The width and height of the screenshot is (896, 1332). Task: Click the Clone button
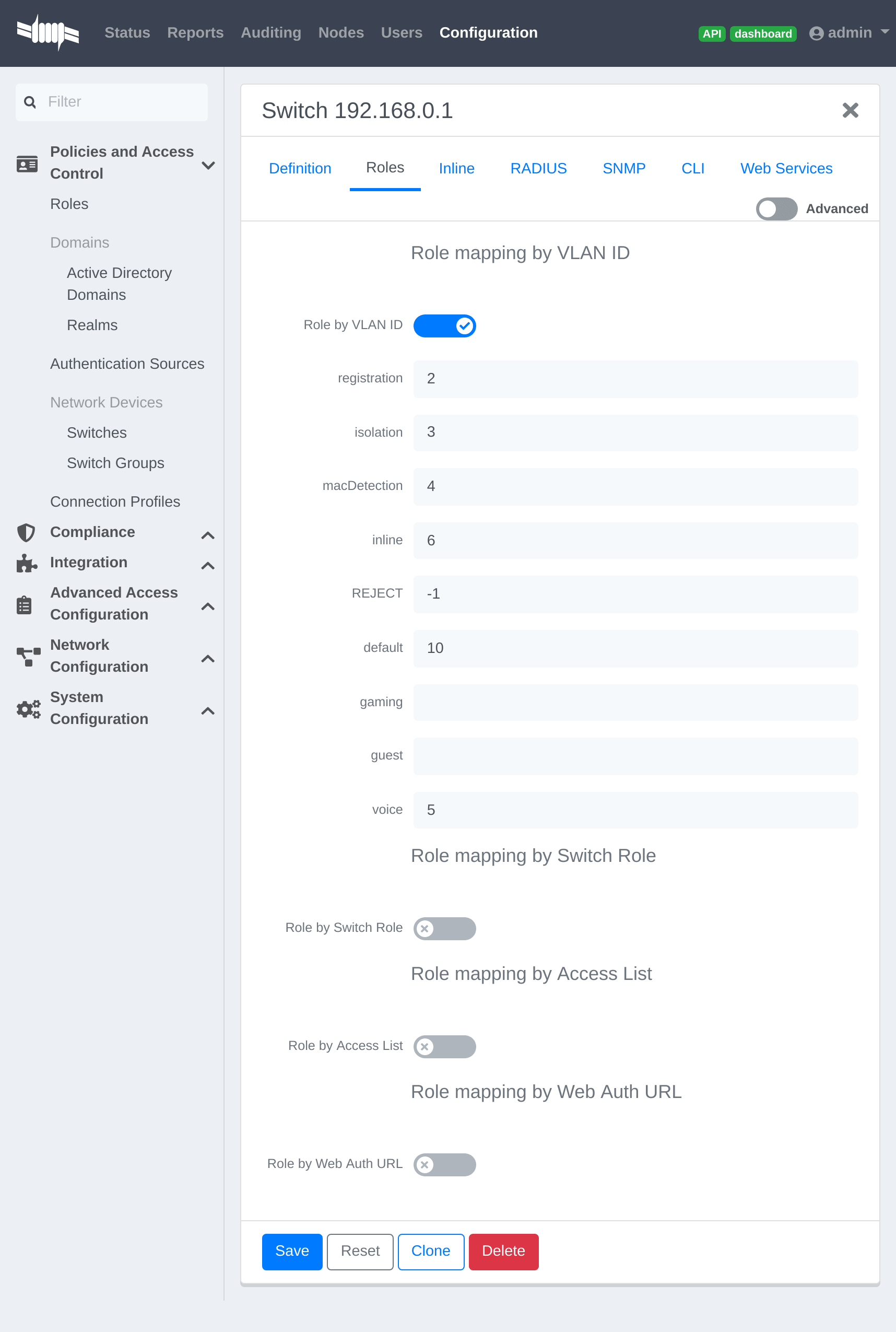(430, 1252)
